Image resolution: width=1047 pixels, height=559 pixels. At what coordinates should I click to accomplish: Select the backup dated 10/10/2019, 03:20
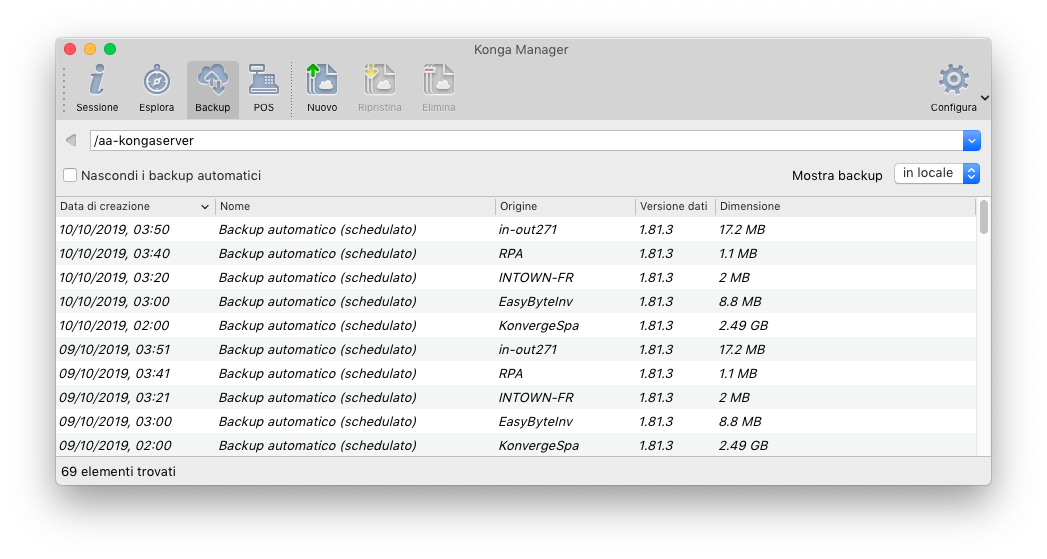point(515,277)
